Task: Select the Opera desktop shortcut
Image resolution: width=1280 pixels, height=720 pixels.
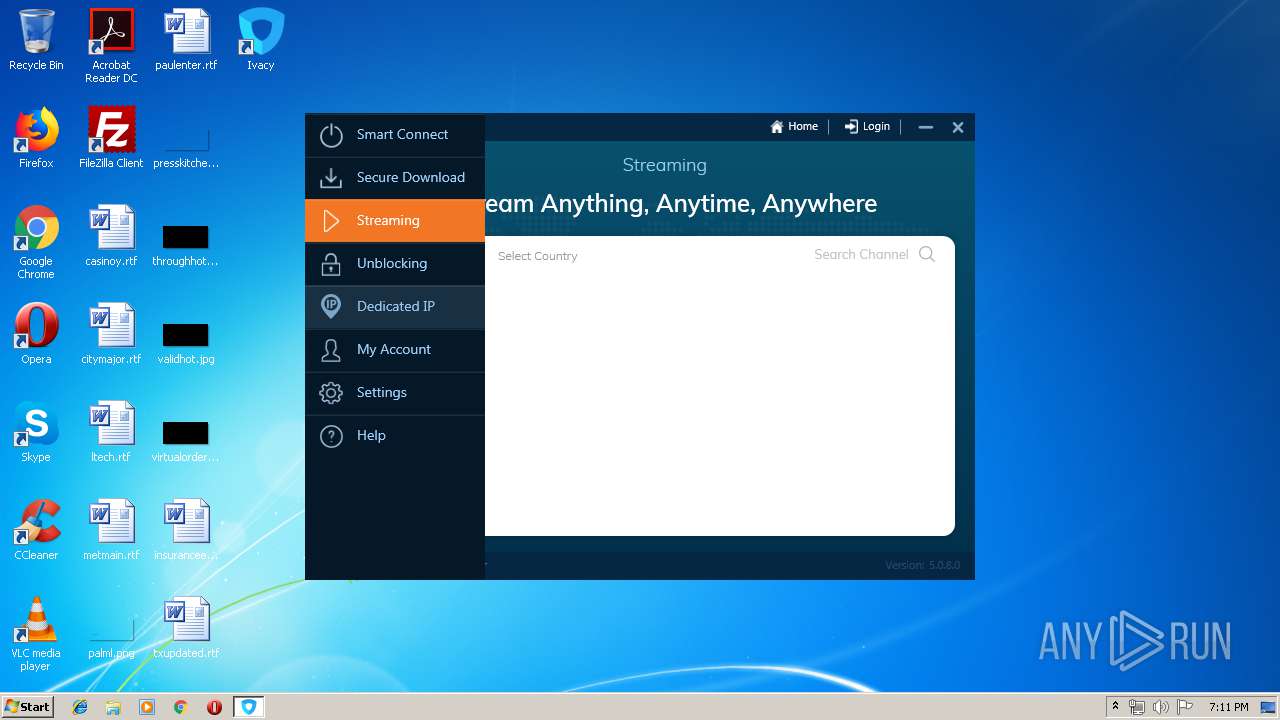Action: coord(36,334)
